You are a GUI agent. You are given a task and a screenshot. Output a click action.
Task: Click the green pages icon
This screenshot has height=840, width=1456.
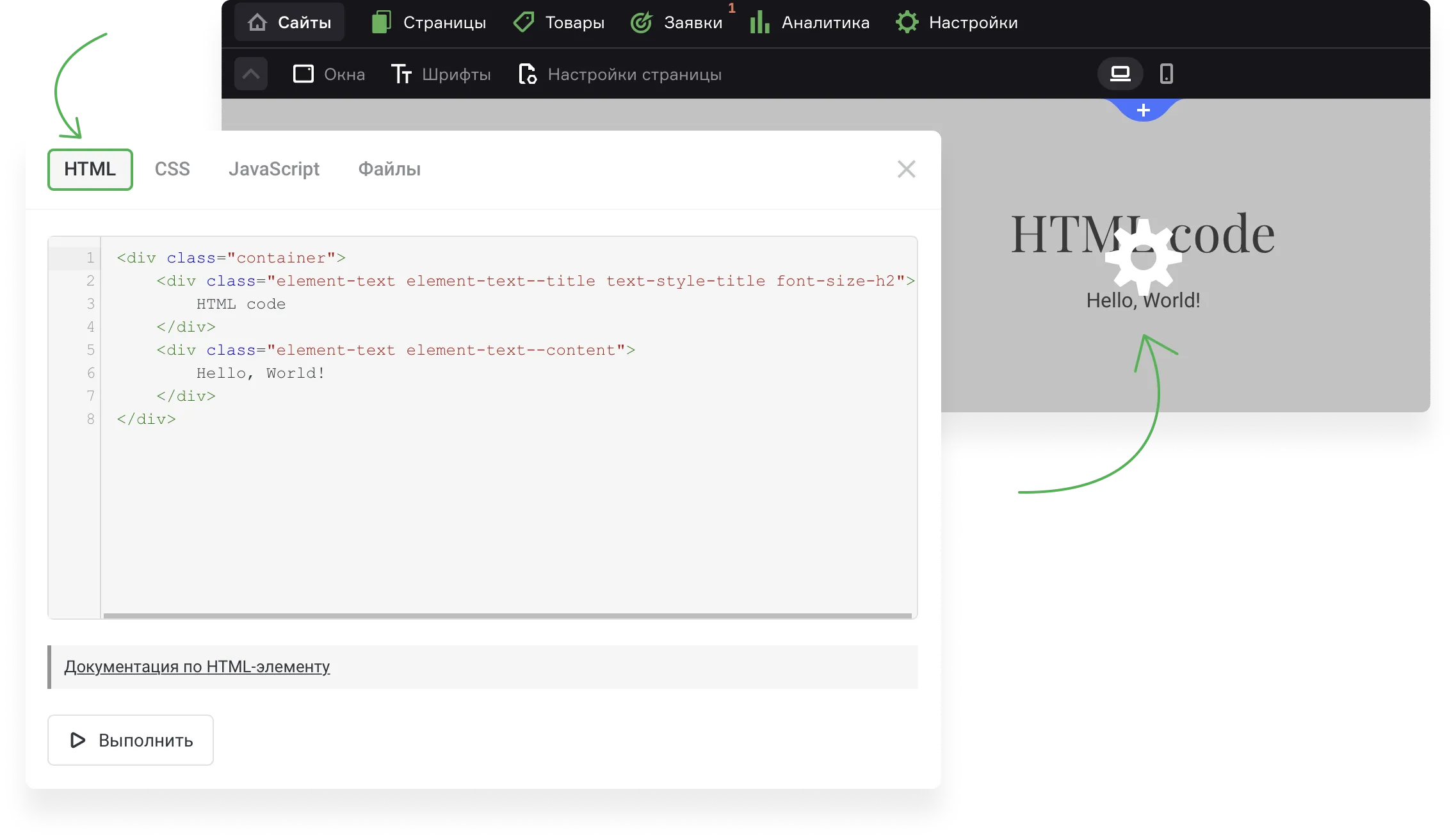[382, 22]
